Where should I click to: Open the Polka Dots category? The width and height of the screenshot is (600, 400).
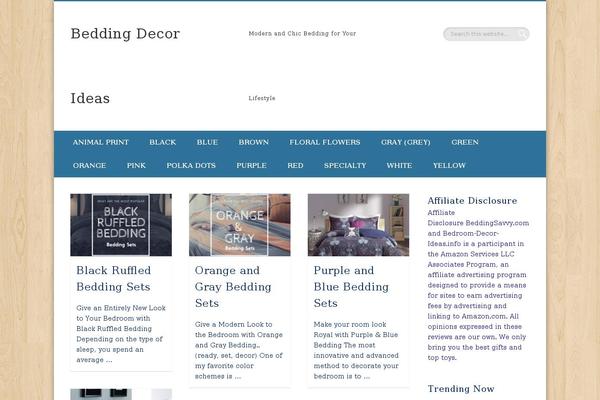pos(191,165)
